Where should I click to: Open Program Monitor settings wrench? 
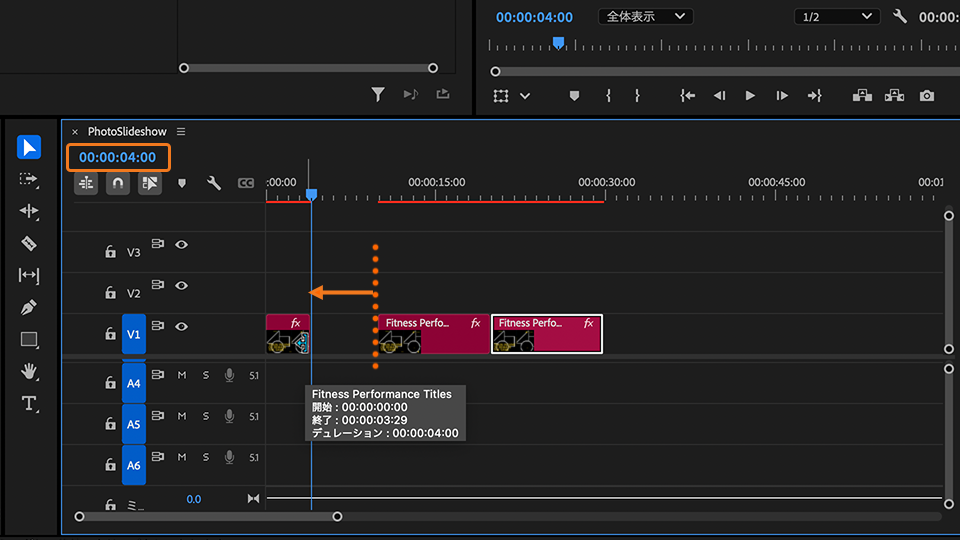pos(899,16)
